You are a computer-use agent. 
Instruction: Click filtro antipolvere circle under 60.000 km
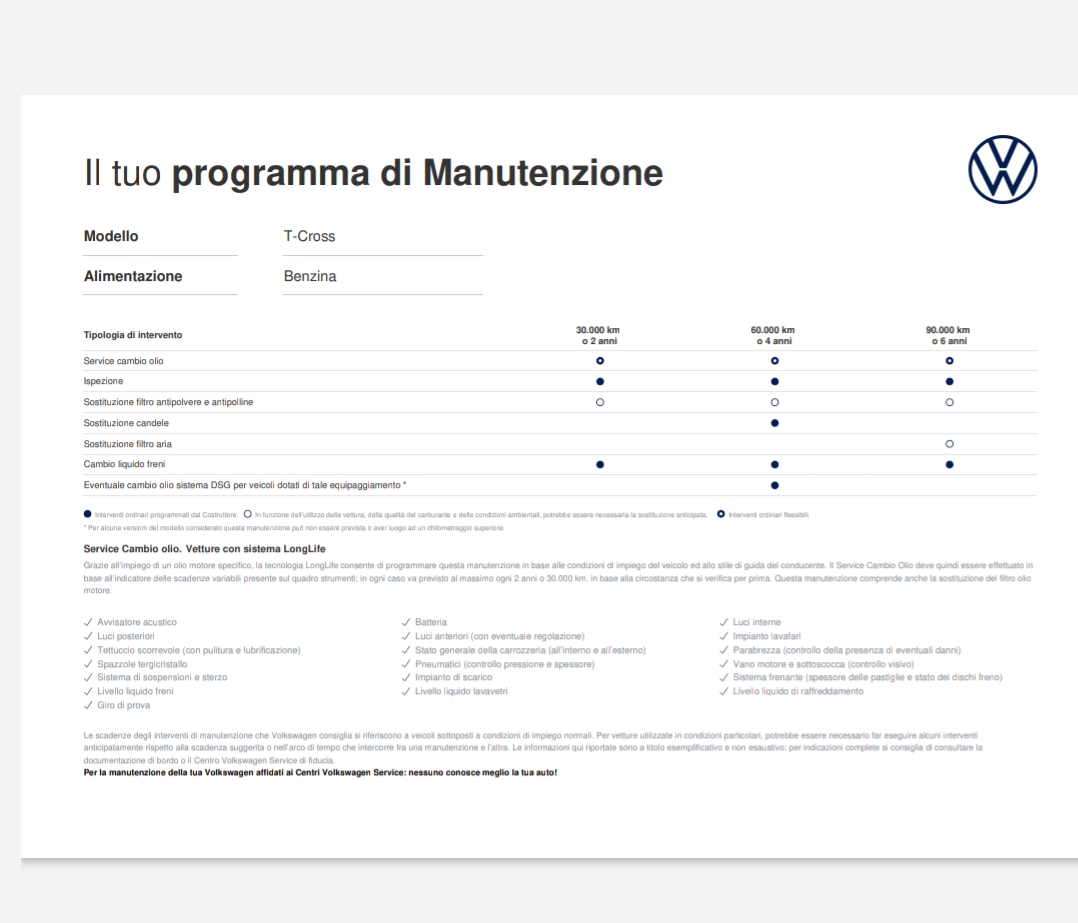click(x=774, y=402)
